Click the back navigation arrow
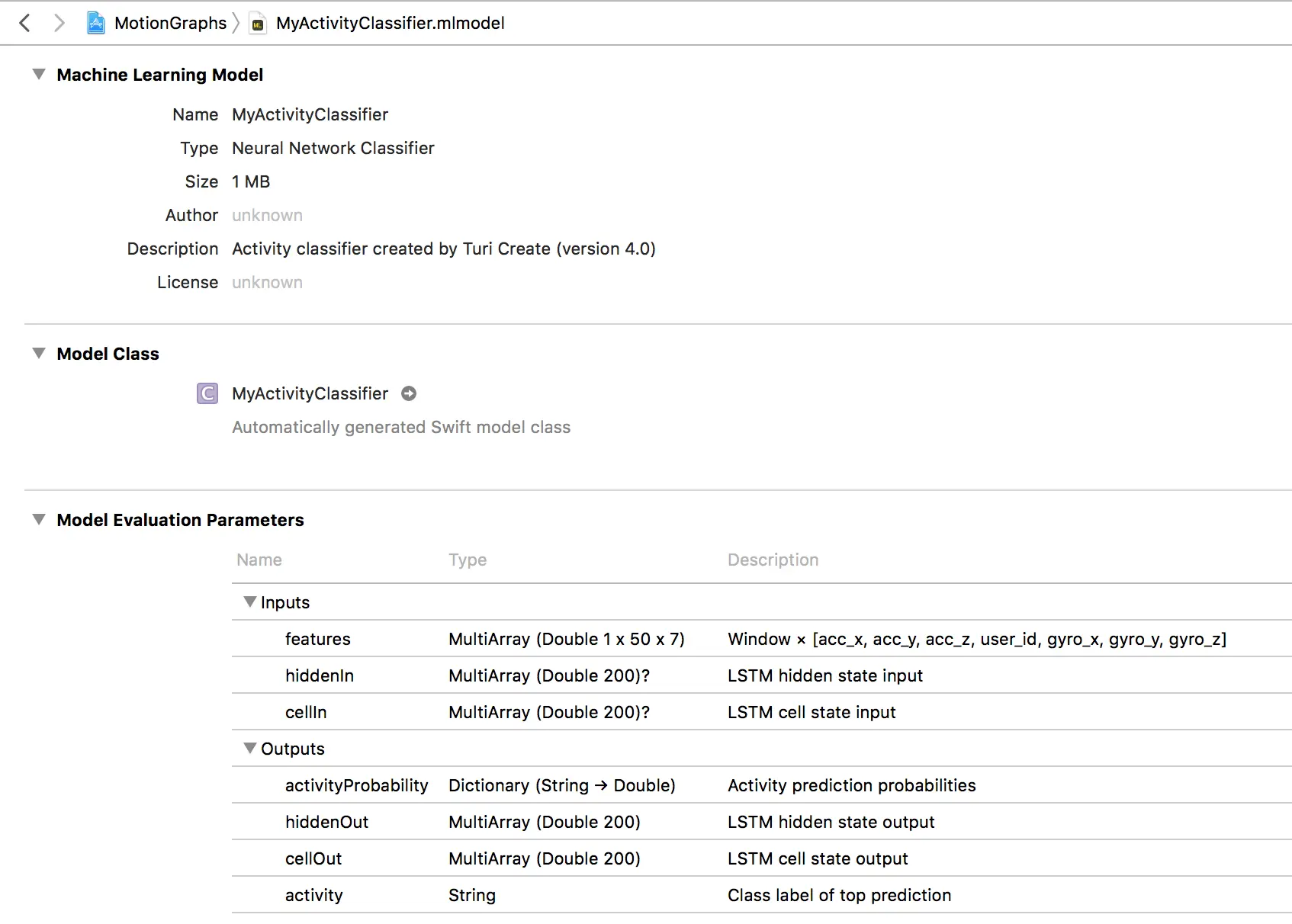 coord(25,23)
